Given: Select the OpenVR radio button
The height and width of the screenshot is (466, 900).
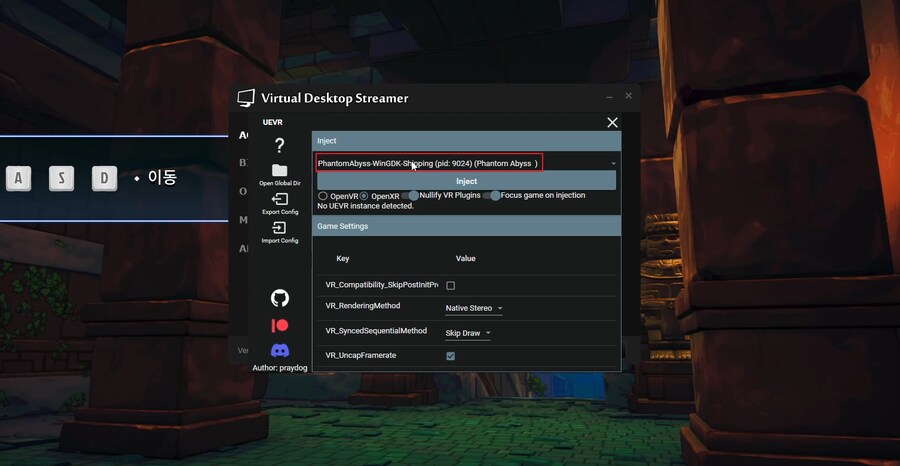Looking at the screenshot, I should [x=322, y=195].
